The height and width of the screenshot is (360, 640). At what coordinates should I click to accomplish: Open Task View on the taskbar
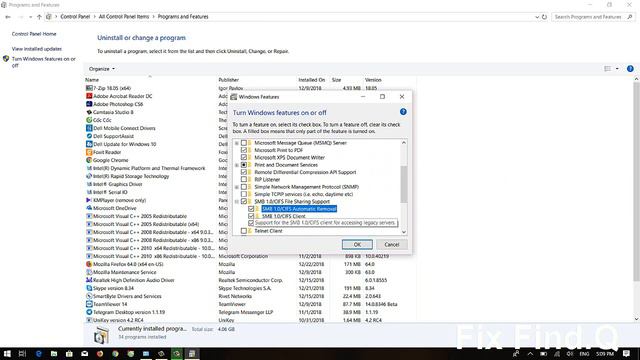[22, 353]
